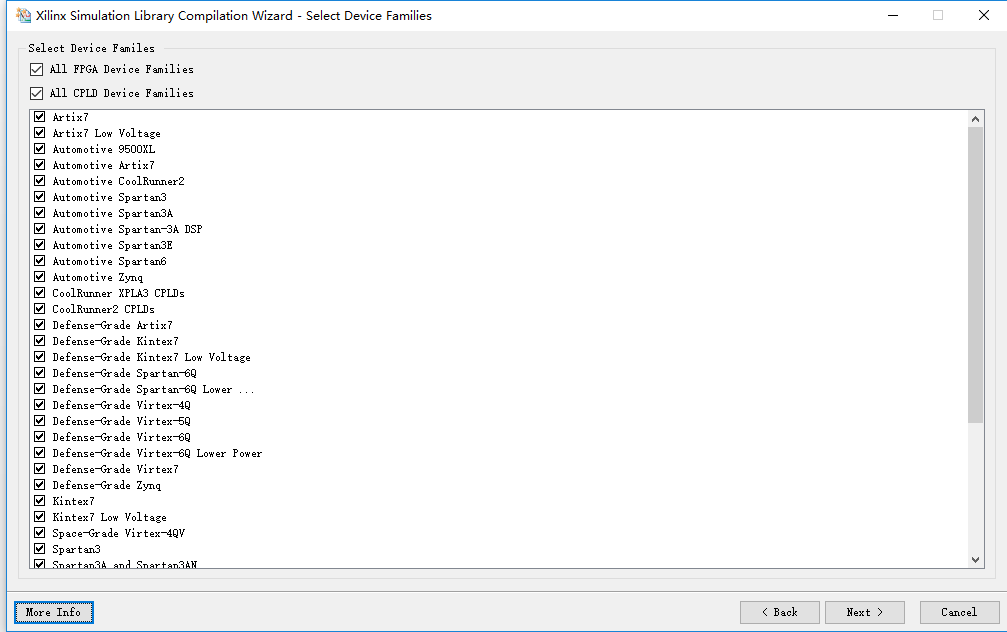
Task: Toggle Defense-Grade Artix7 checkbox
Action: tap(40, 325)
